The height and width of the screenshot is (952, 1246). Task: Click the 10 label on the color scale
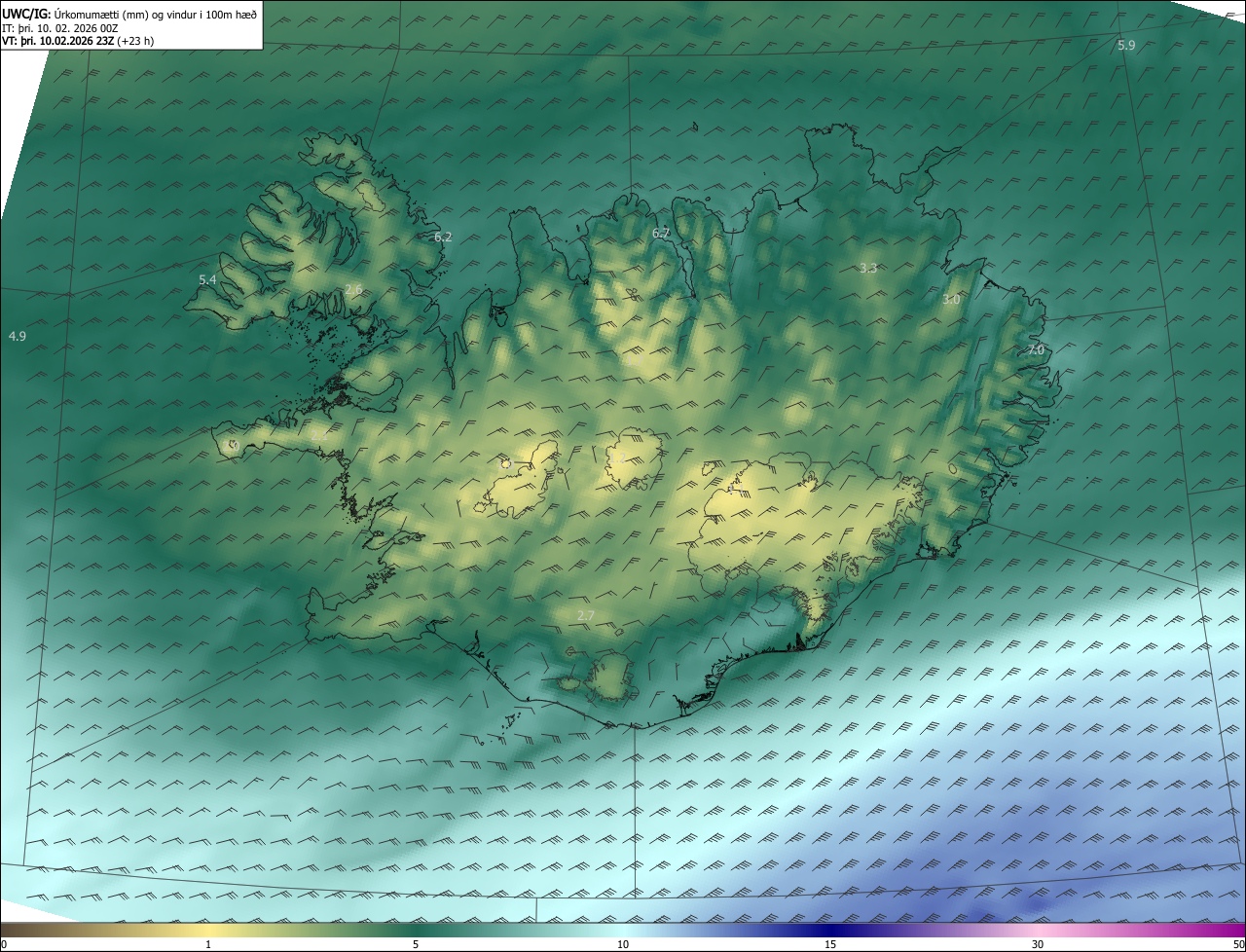(x=623, y=944)
